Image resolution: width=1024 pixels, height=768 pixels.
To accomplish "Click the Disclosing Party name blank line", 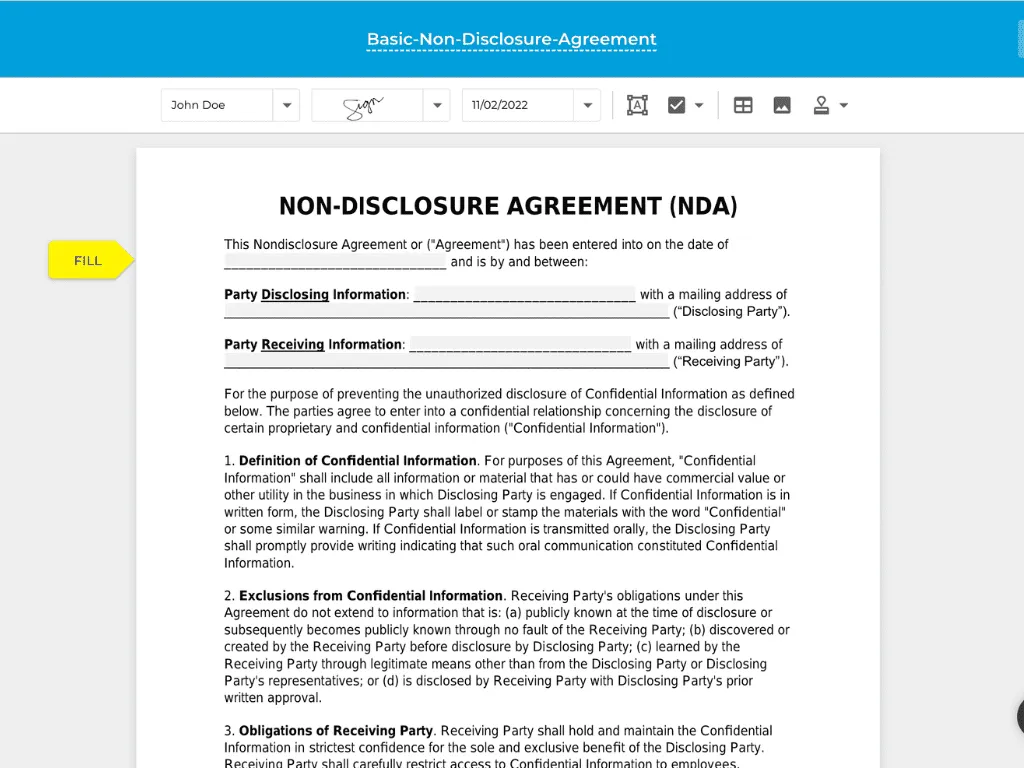I will tap(525, 292).
